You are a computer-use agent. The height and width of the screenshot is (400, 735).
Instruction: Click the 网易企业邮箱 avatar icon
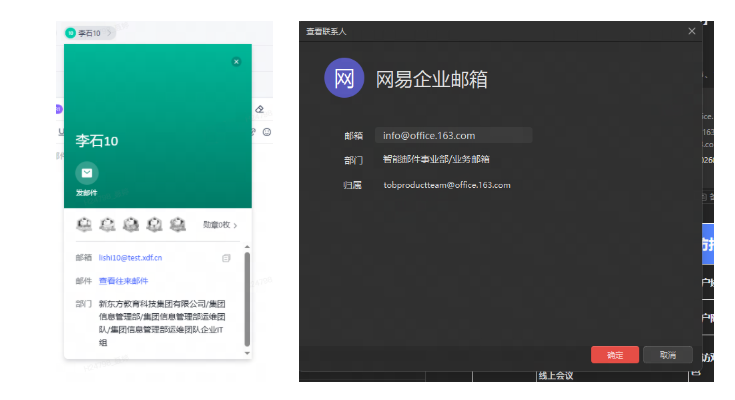pyautogui.click(x=344, y=78)
